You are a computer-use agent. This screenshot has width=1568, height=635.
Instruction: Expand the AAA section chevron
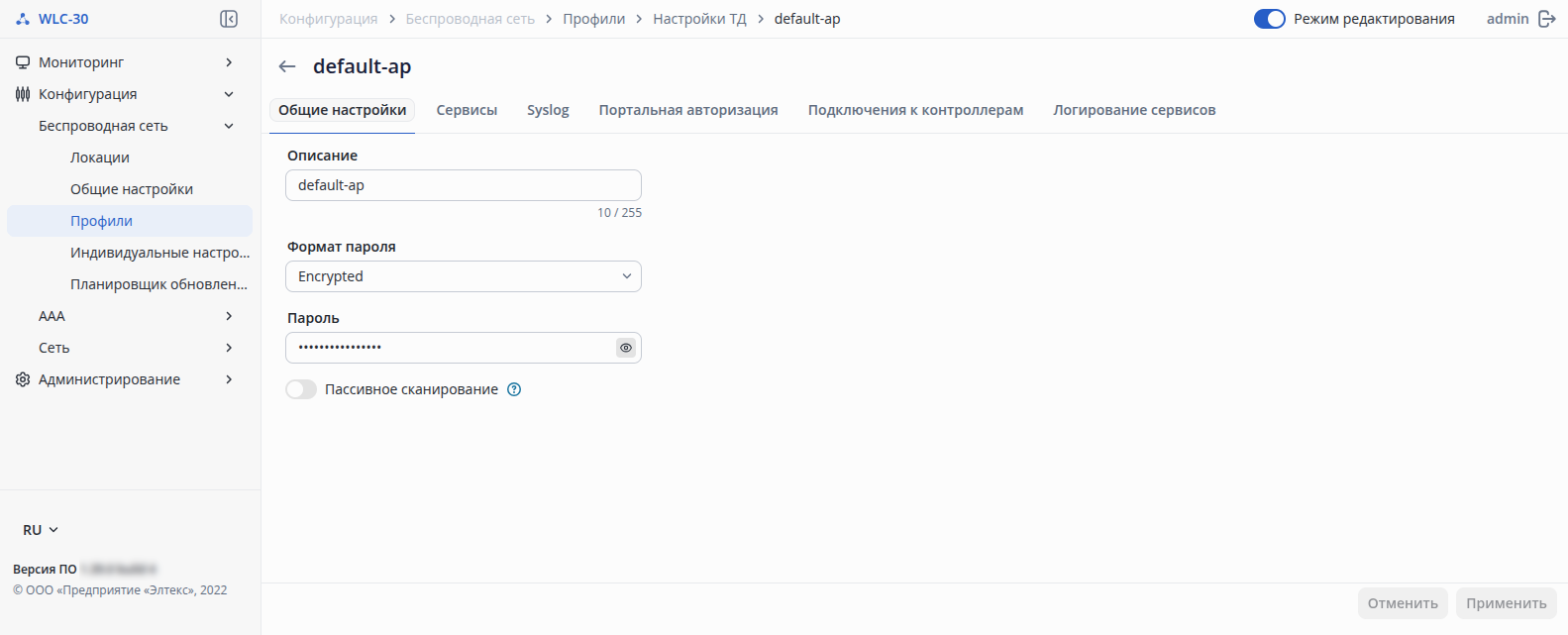[x=229, y=316]
